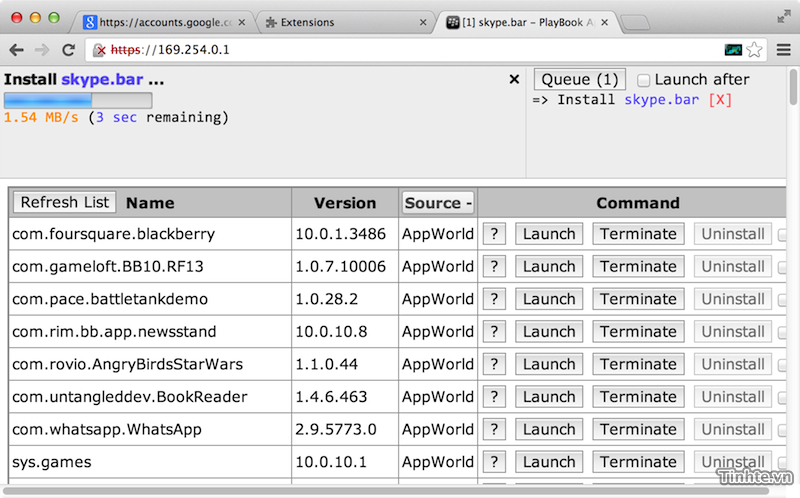
Task: Terminate com.foursquare.blackberry
Action: pyautogui.click(x=638, y=234)
